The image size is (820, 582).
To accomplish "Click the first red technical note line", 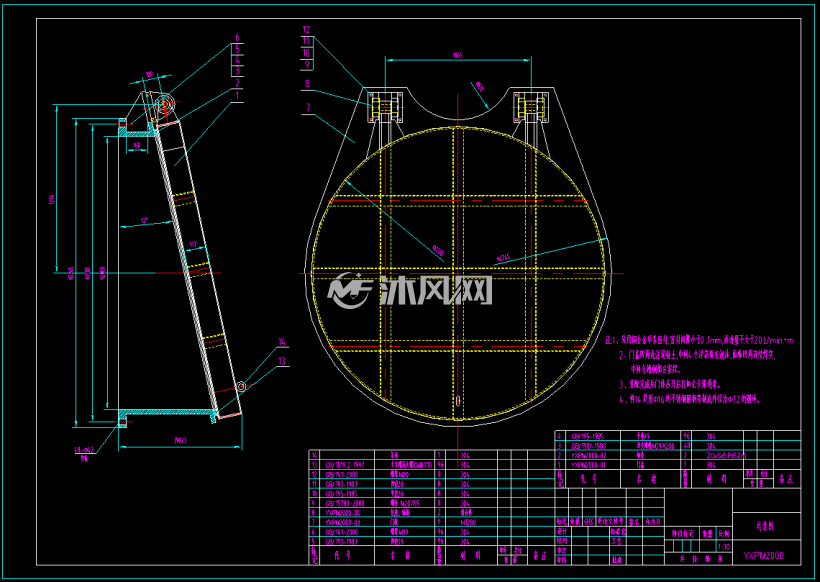I will (700, 340).
